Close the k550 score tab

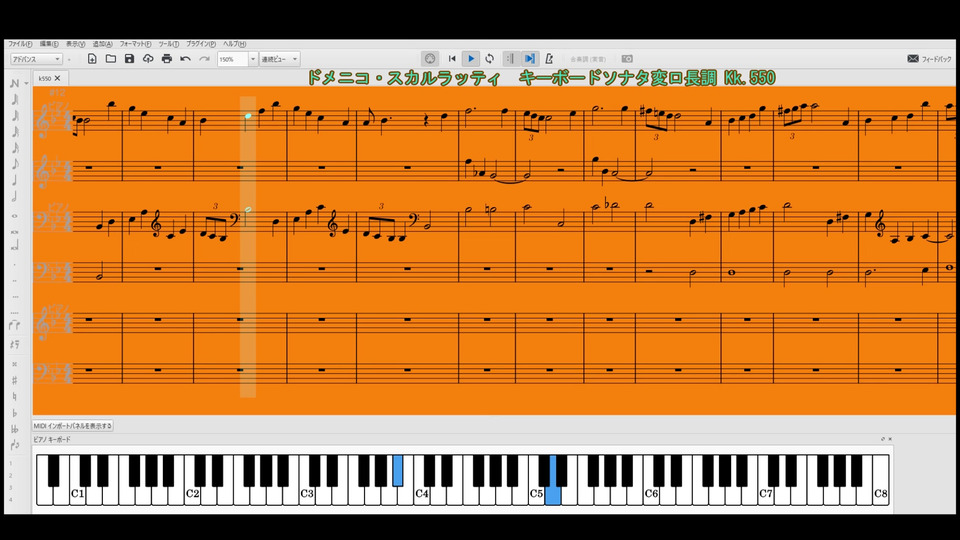tap(58, 78)
